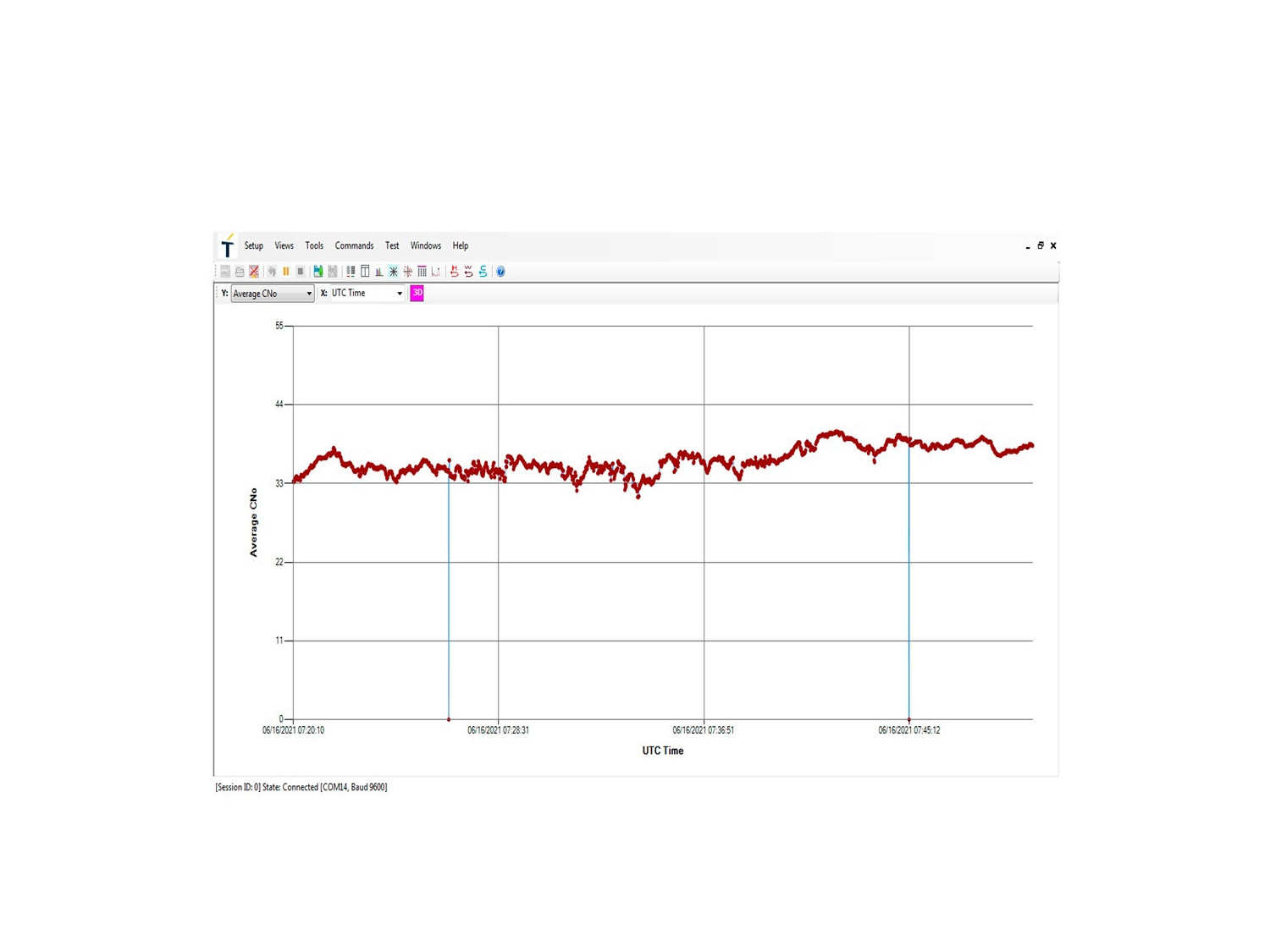Click the gray stop square icon

point(301,272)
